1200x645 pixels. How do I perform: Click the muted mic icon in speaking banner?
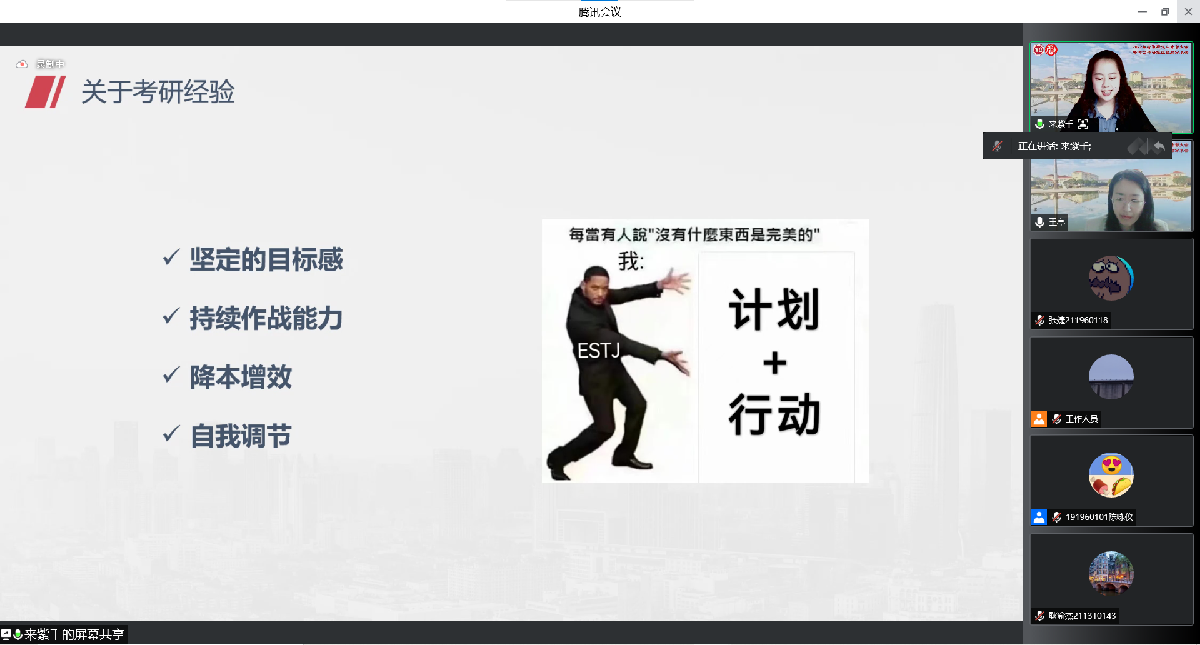point(996,146)
